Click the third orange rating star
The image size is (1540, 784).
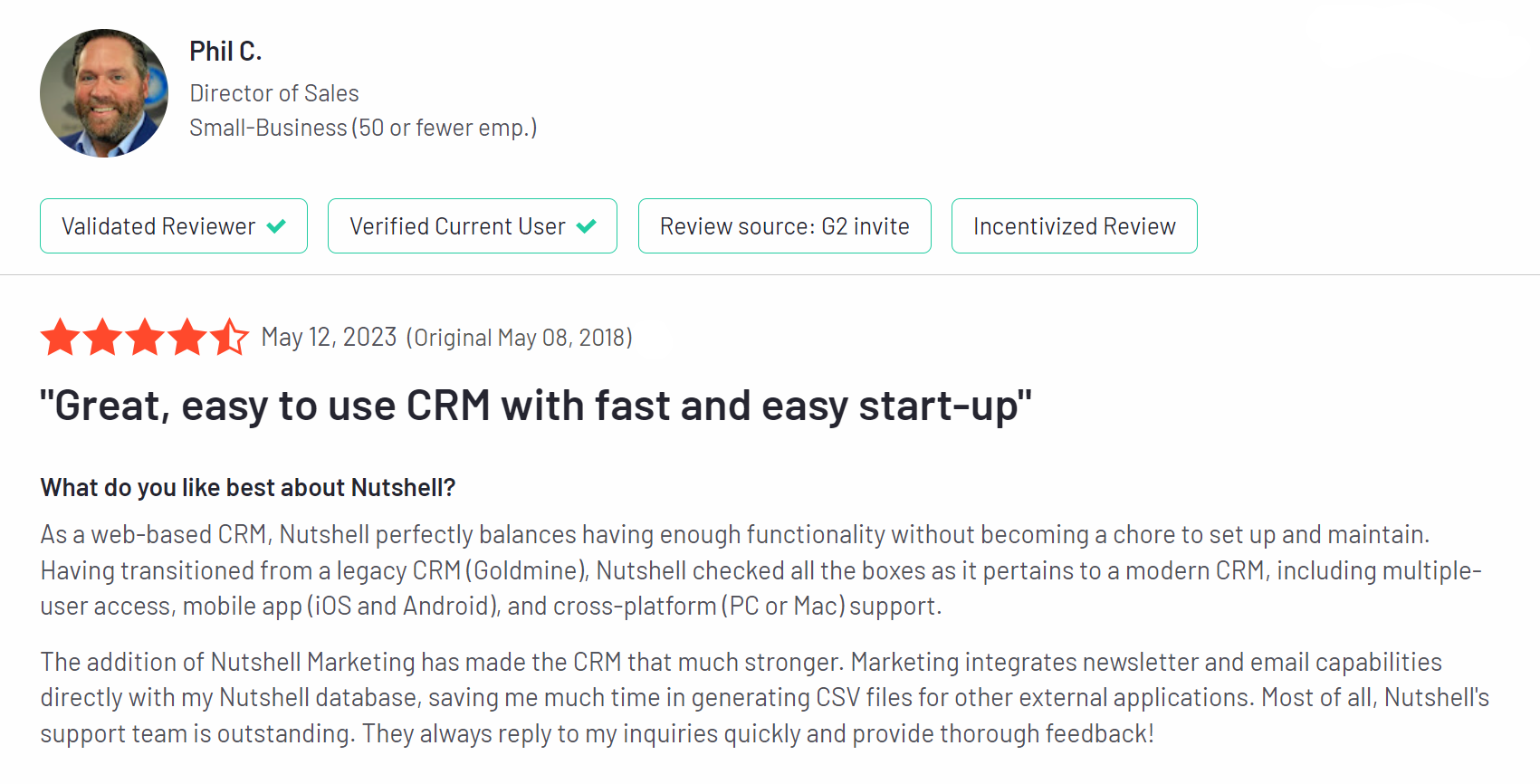point(145,337)
